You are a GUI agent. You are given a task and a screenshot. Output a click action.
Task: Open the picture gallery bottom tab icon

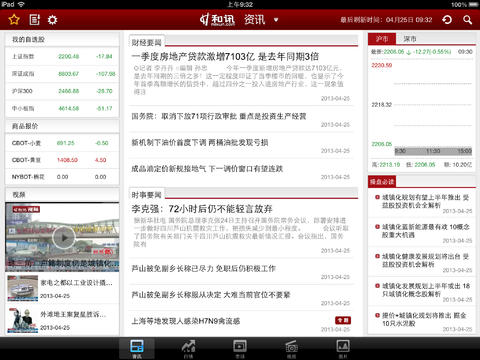(343, 348)
